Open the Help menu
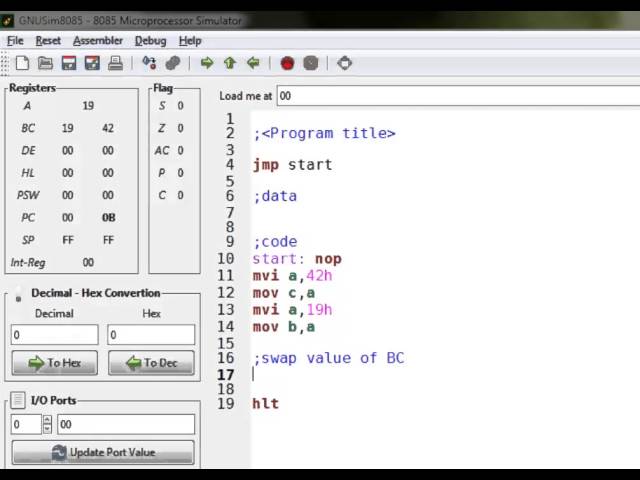Image resolution: width=640 pixels, height=480 pixels. coord(190,41)
